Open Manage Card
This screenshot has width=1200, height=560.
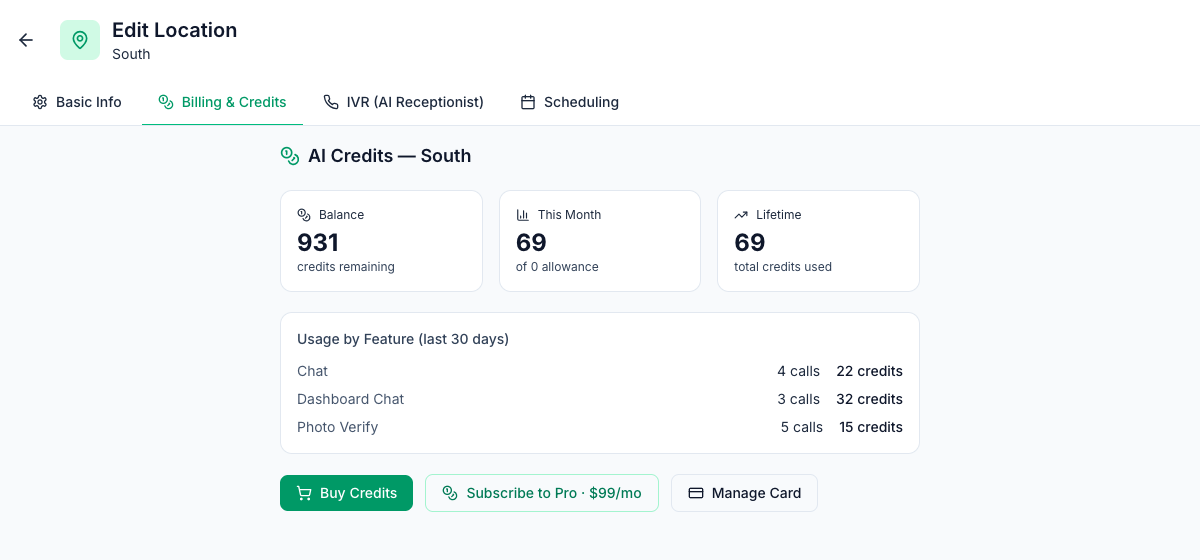tap(744, 493)
